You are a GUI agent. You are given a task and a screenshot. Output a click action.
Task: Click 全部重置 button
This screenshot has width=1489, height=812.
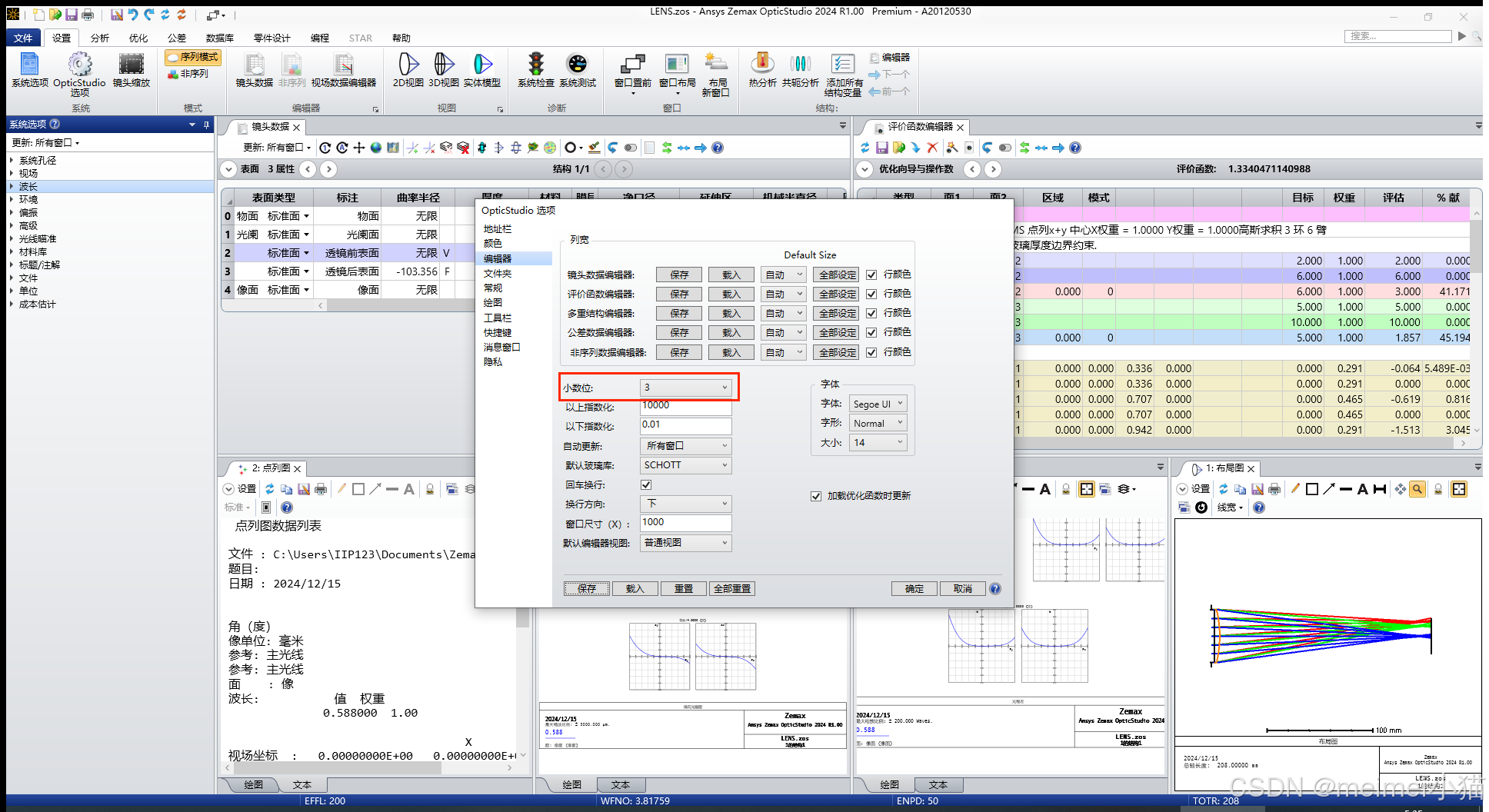click(x=732, y=589)
